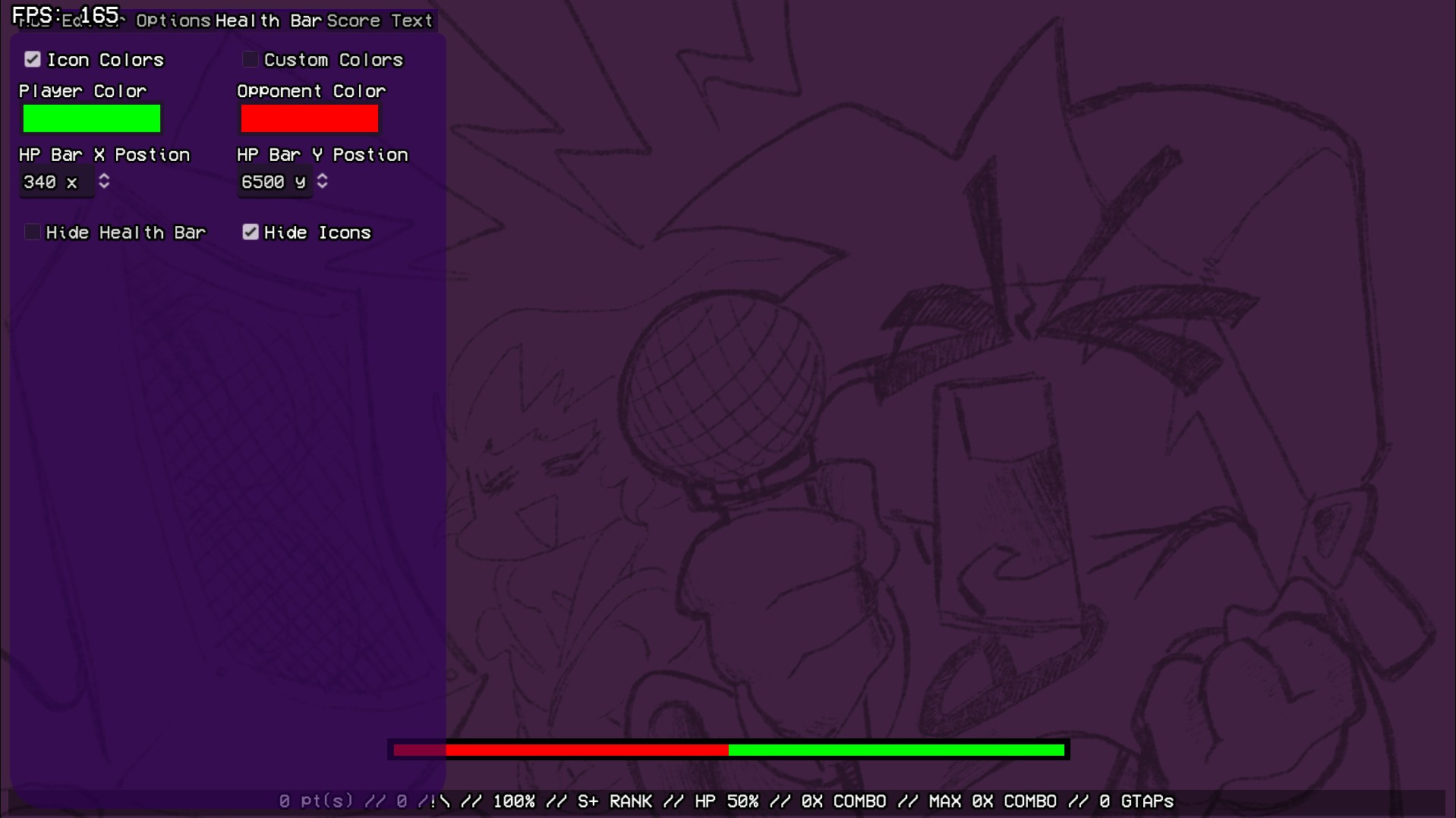Open the green Player Color swatch
Screen dimensions: 1456x818
pos(91,118)
